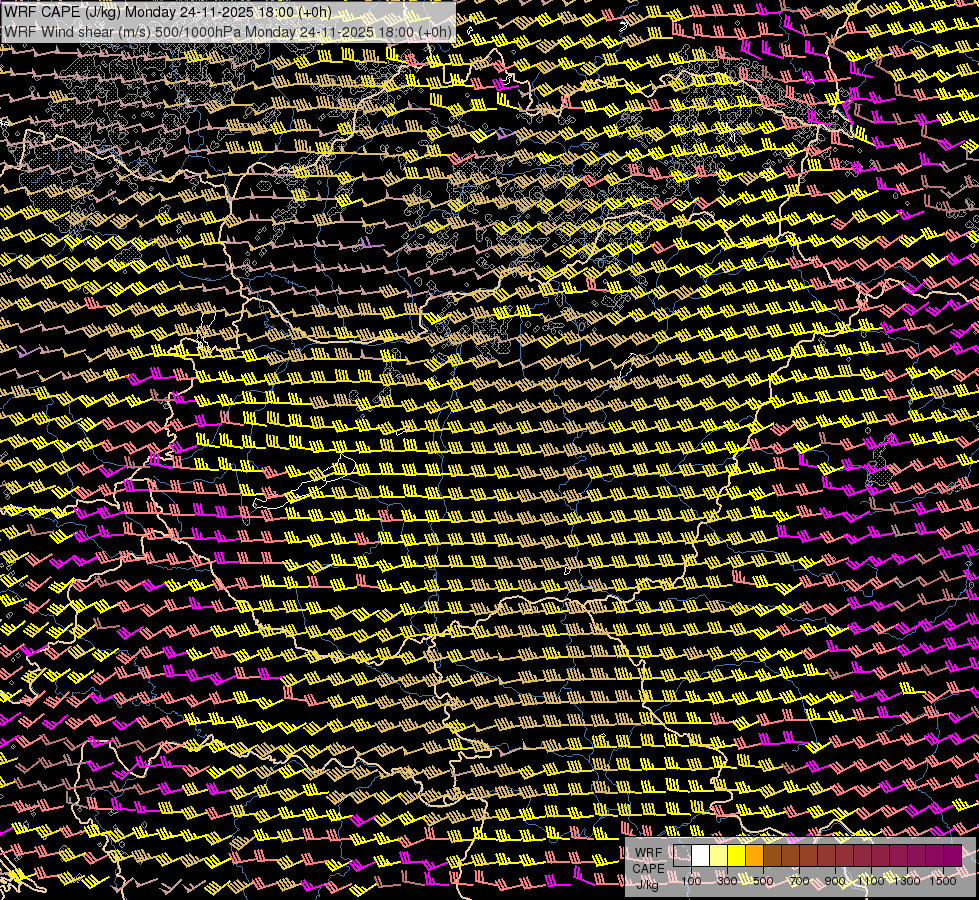Click the WRF CAPE (J/kg) title line
Viewport: 979px width, 900px height.
tap(167, 12)
